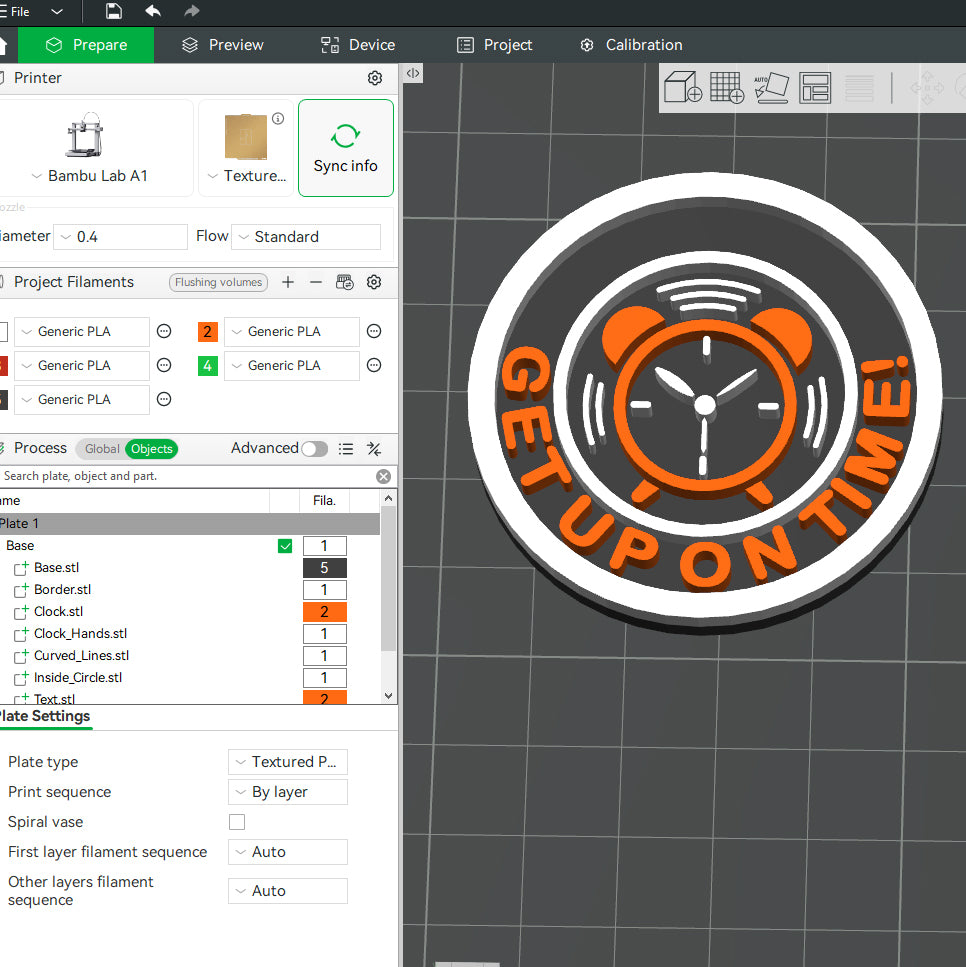Open the nozzle Flow Standard dropdown
Screen dimensions: 966x967
pyautogui.click(x=306, y=237)
